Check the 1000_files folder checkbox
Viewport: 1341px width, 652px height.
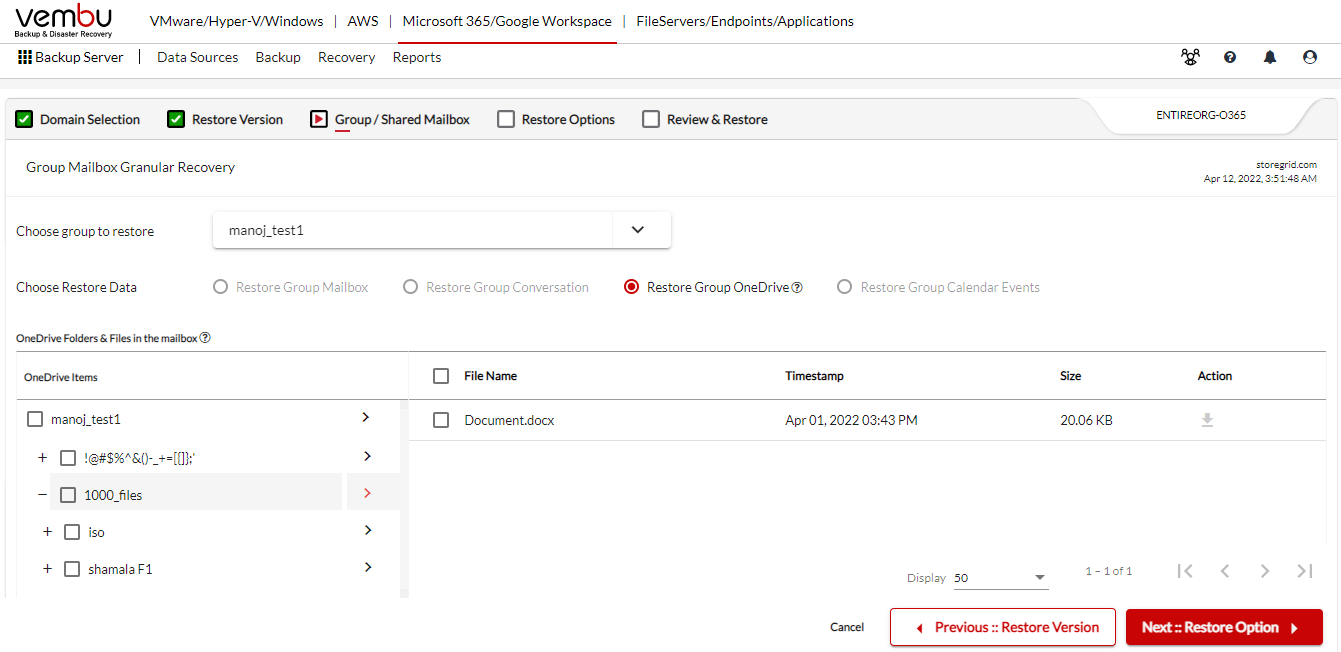(68, 495)
